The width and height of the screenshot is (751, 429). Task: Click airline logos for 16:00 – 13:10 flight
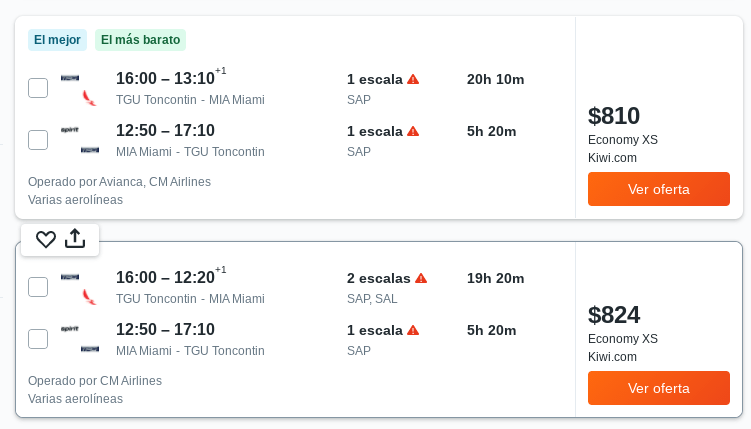coord(79,90)
